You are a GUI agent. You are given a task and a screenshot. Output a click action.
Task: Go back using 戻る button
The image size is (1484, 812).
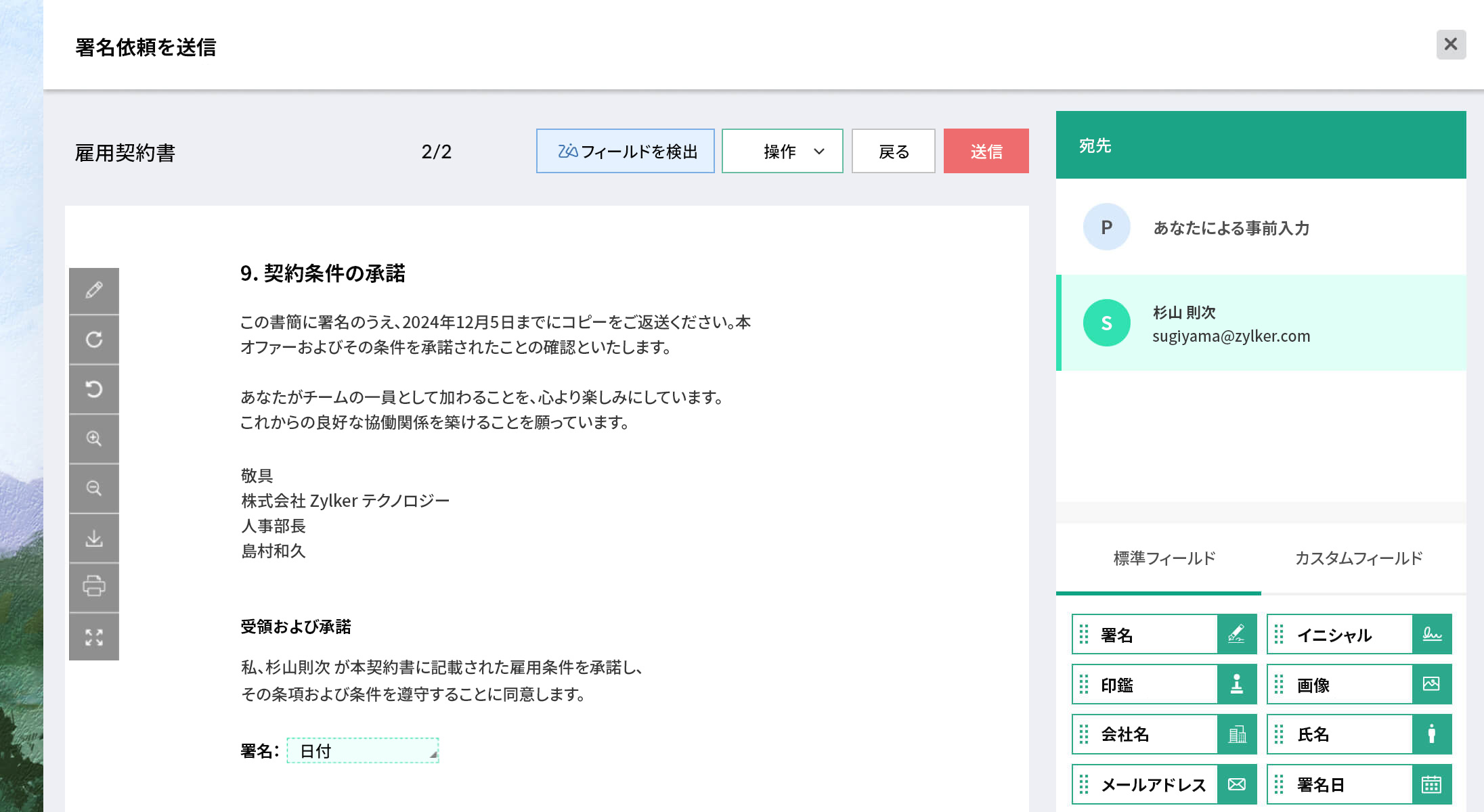click(893, 151)
